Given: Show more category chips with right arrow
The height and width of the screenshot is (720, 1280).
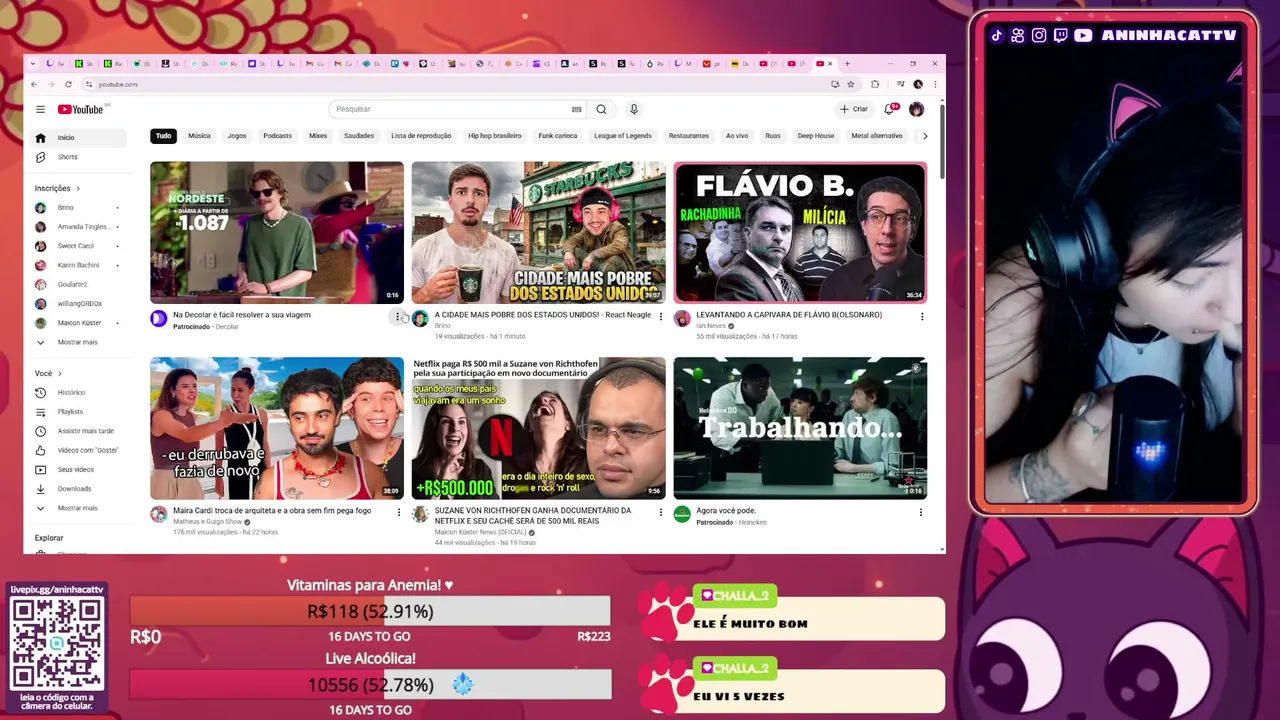Looking at the screenshot, I should 925,136.
